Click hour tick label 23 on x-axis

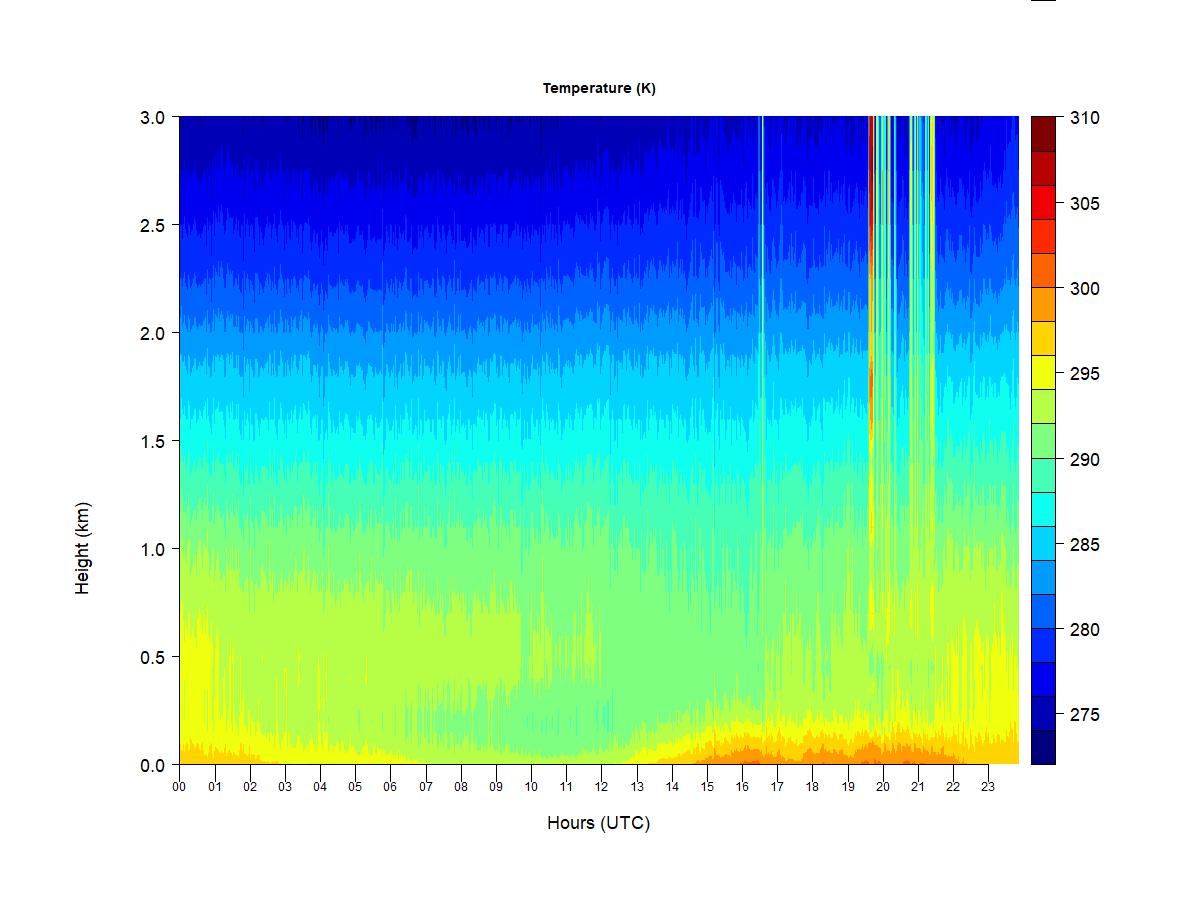pos(988,786)
